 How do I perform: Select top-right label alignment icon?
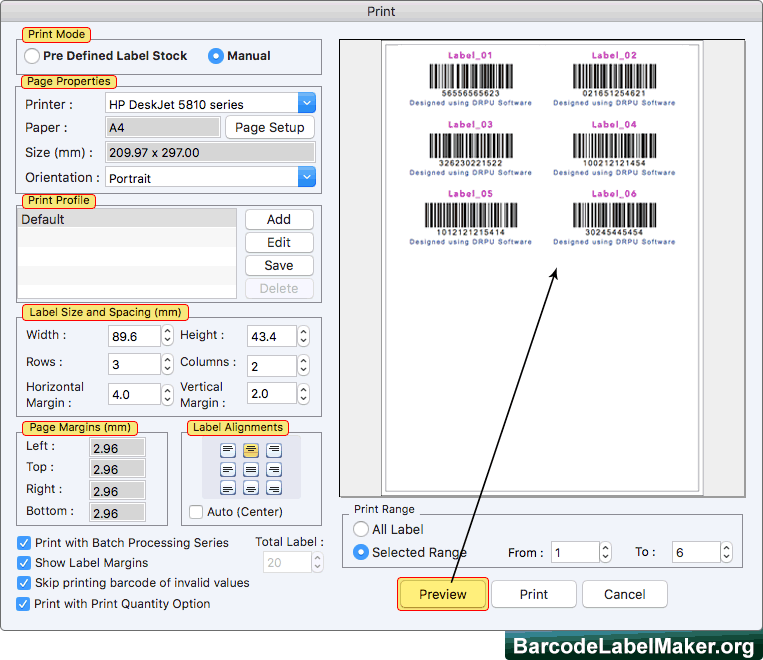[x=274, y=450]
